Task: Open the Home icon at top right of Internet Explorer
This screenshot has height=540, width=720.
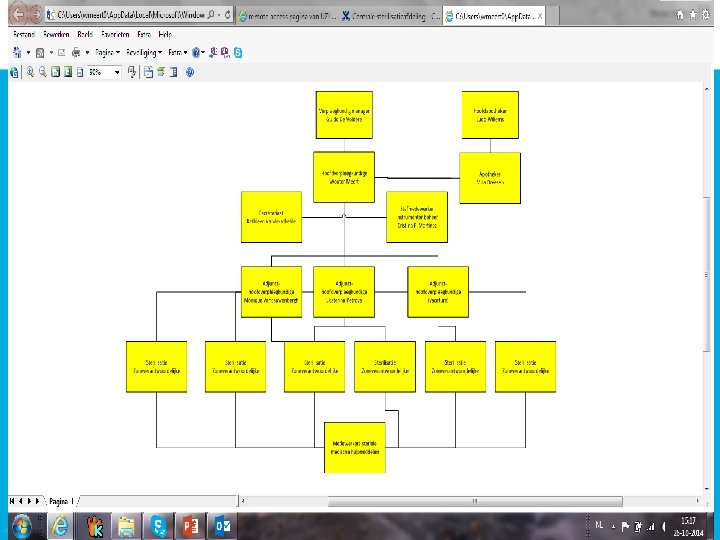Action: (680, 15)
